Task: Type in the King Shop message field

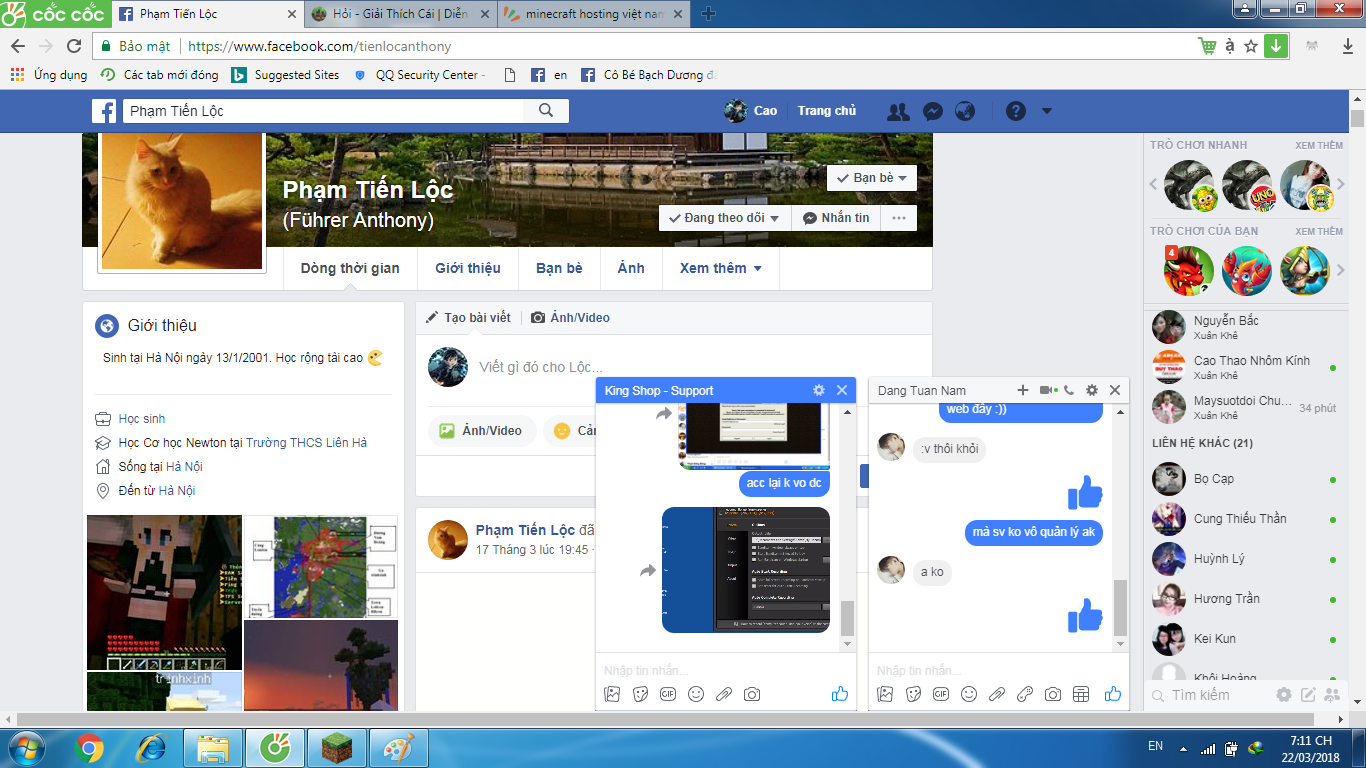Action: [x=725, y=670]
